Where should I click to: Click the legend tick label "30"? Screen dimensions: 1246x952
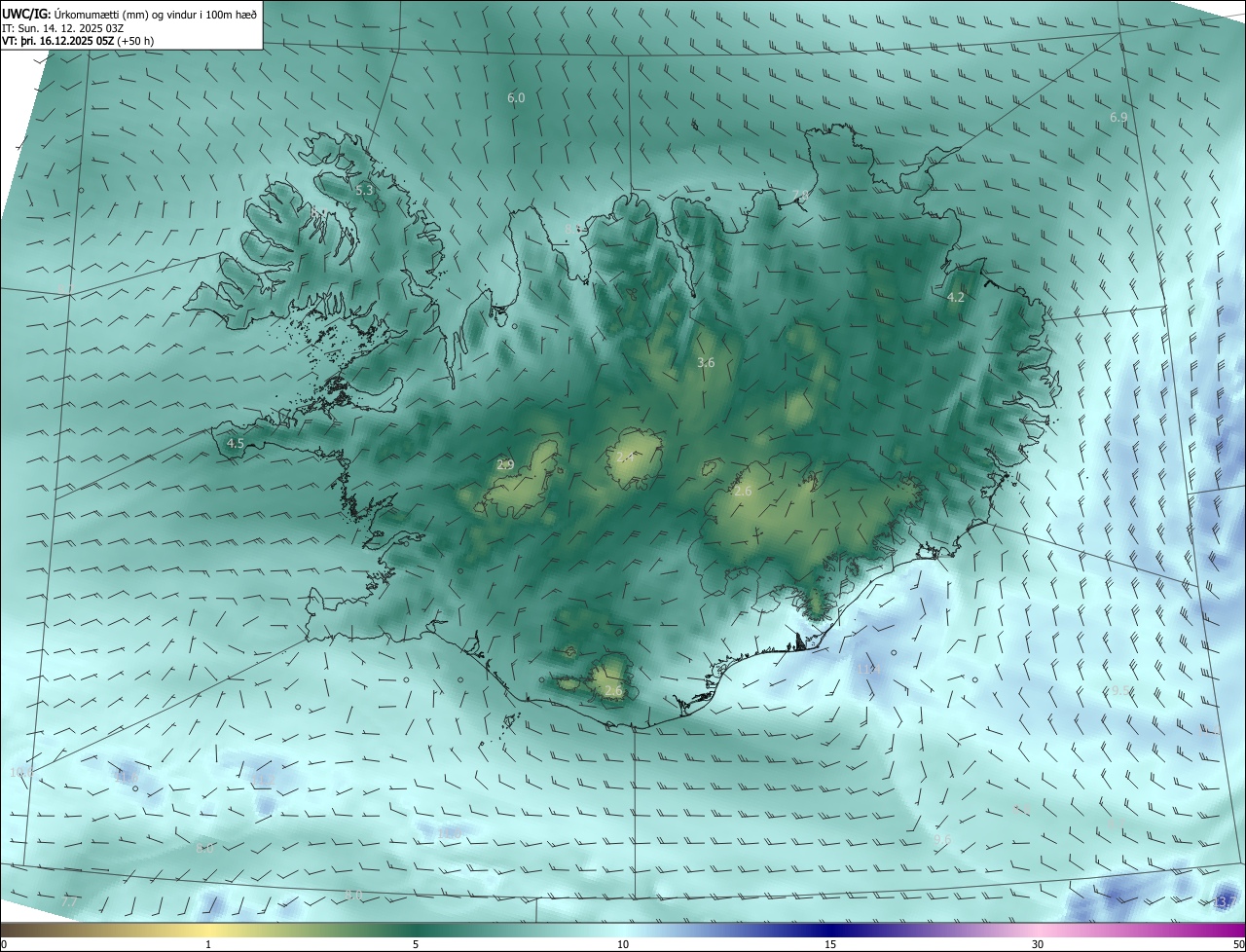click(x=1038, y=944)
